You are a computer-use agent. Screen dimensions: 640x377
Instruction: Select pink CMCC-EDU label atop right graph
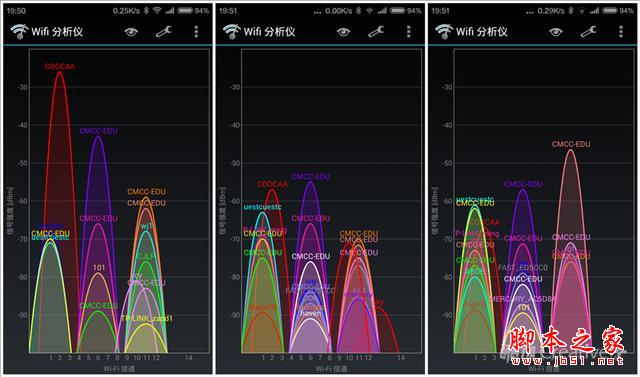[x=571, y=144]
